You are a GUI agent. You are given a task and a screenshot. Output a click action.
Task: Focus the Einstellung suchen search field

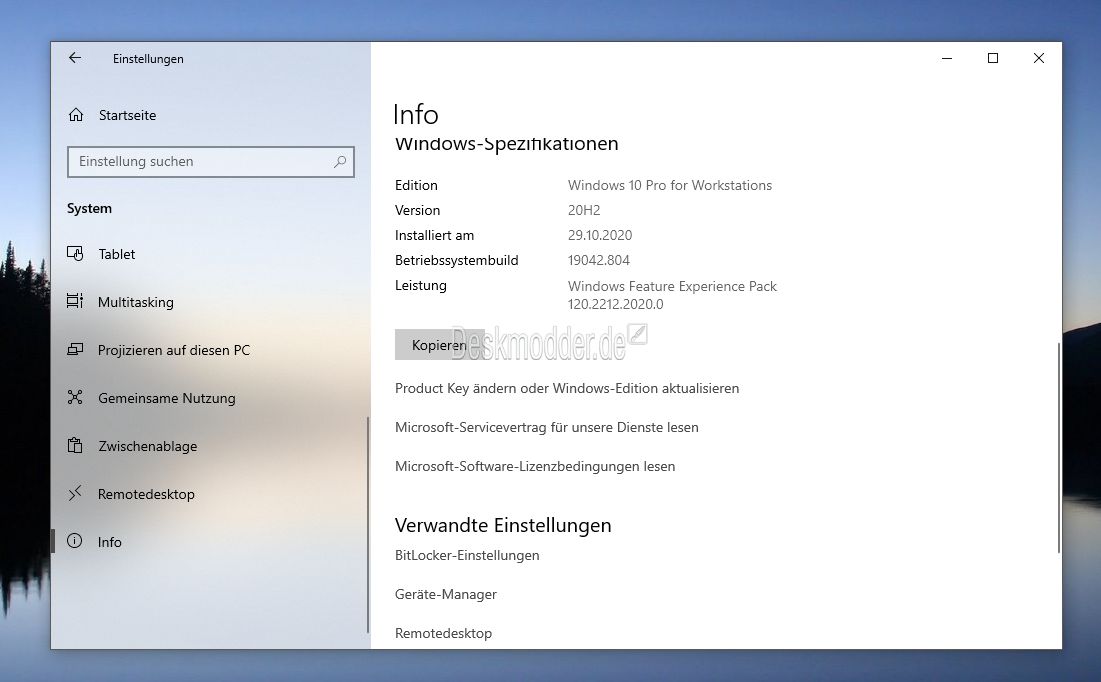coord(211,162)
